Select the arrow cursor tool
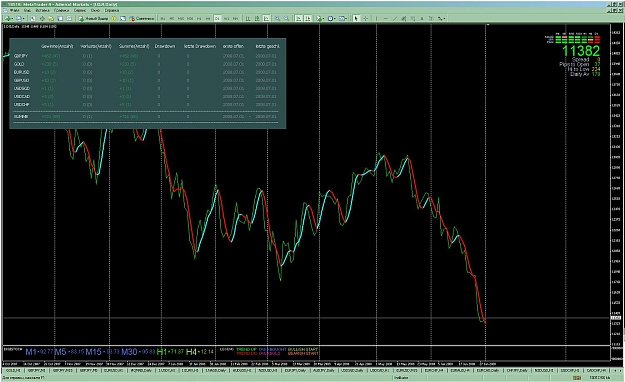The height and width of the screenshot is (382, 625). pyautogui.click(x=356, y=18)
